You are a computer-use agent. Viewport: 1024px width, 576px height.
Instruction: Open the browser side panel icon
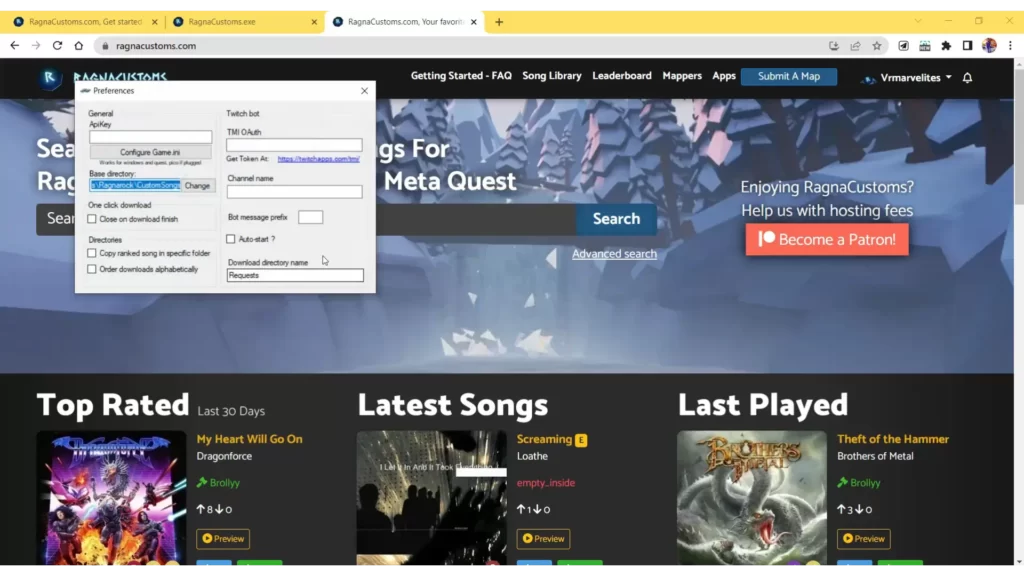coord(967,46)
